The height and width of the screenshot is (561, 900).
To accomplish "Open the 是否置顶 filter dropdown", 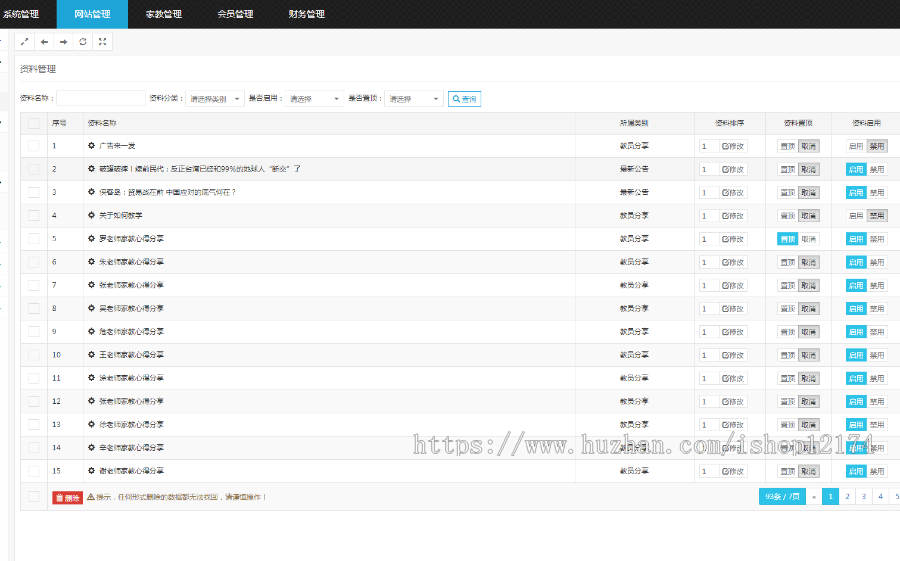I will 414,99.
